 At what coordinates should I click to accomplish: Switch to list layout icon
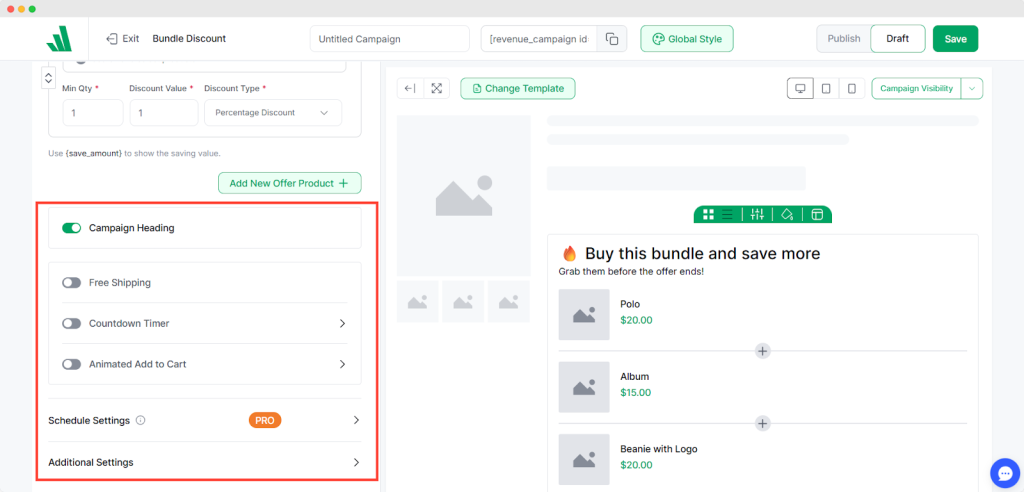tap(727, 214)
